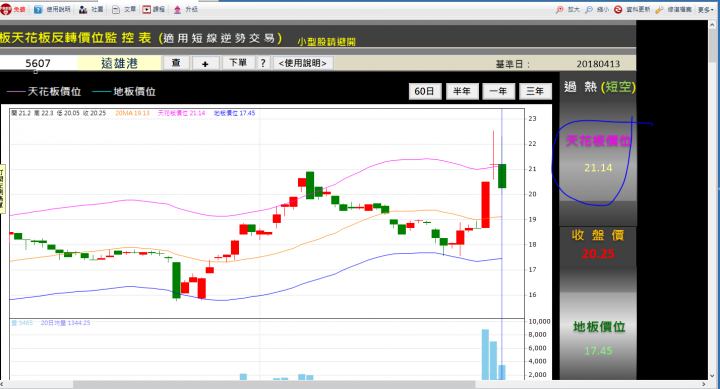Viewport: 720px width, 389px height.
Task: Switch chart range to 60日
Action: (x=424, y=91)
